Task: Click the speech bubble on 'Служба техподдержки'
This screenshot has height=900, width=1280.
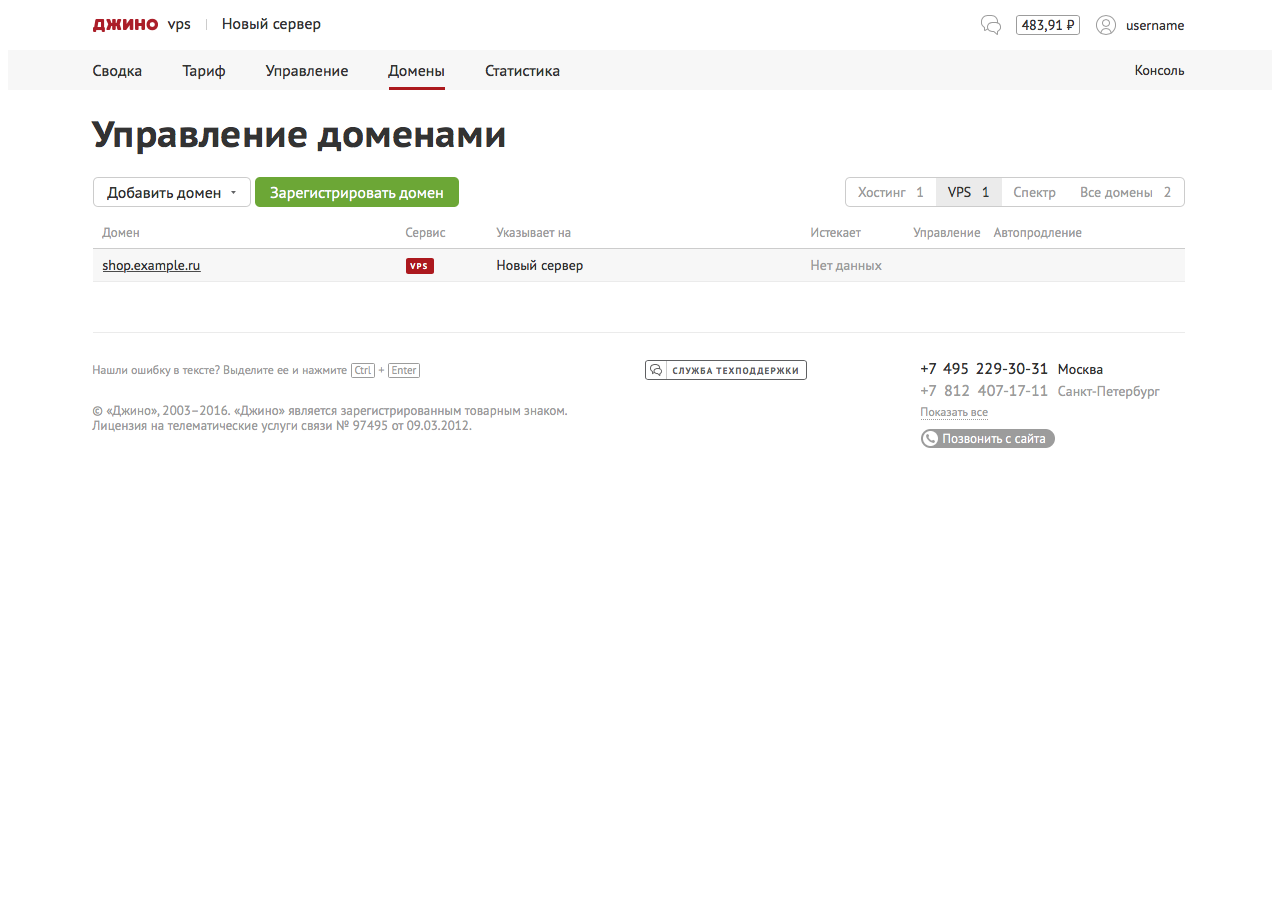Action: (x=657, y=369)
